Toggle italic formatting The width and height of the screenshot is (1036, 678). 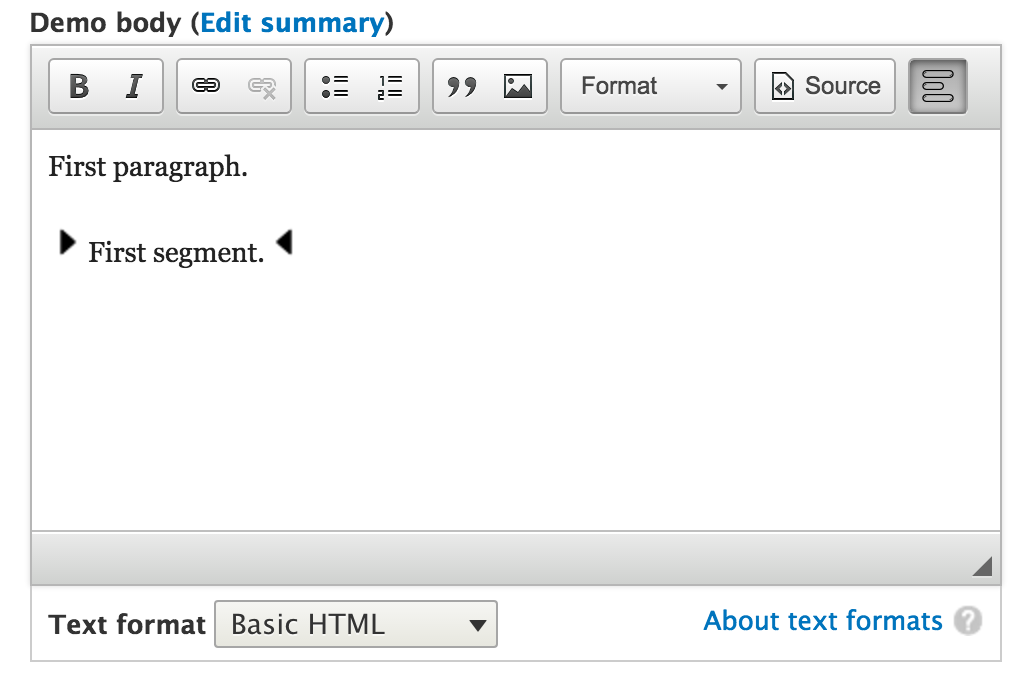pos(134,86)
